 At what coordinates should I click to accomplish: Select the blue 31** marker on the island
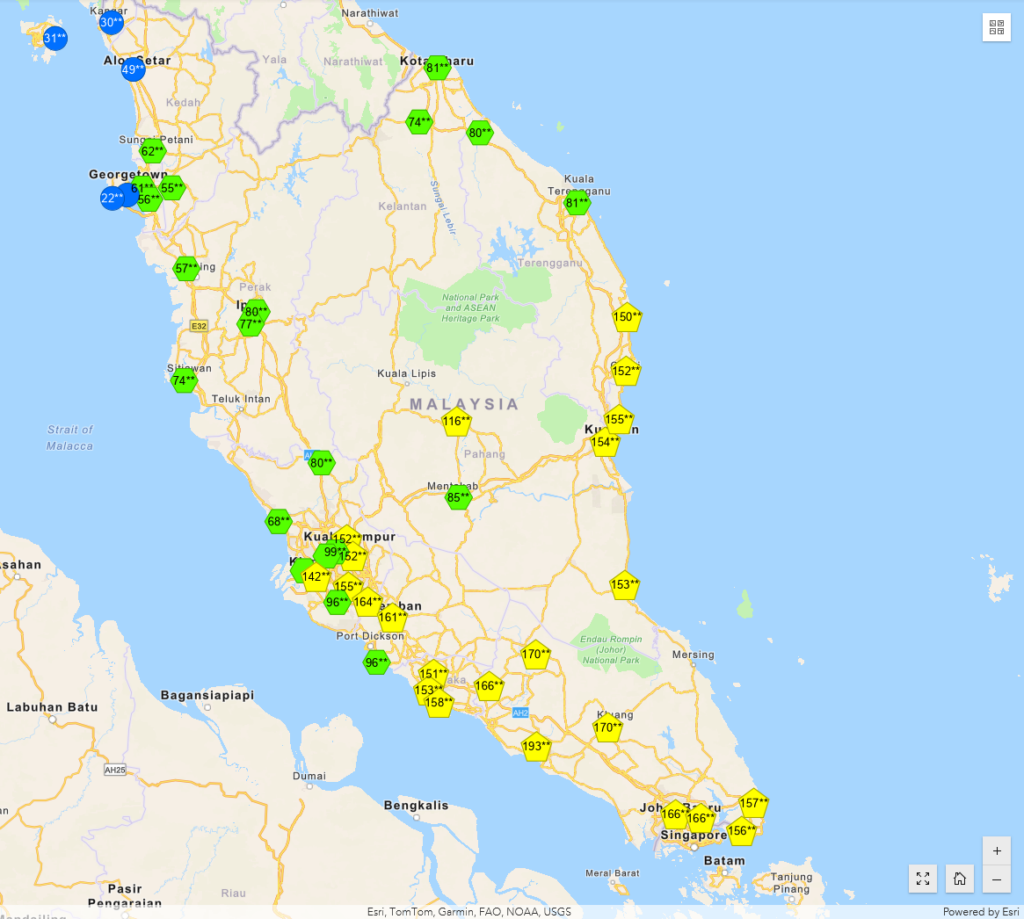(55, 39)
